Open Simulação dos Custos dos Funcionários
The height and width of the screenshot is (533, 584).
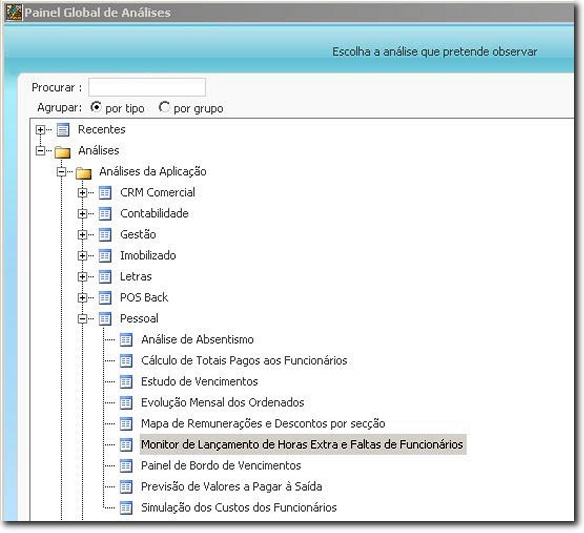point(239,507)
